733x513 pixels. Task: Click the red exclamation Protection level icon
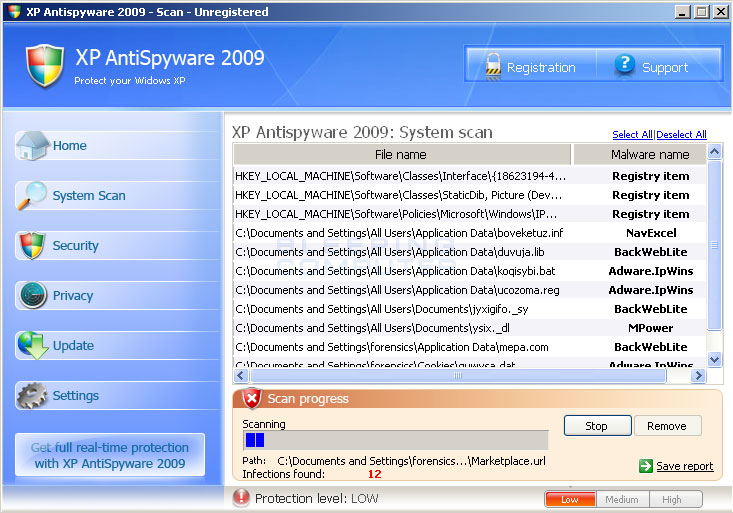pos(241,498)
